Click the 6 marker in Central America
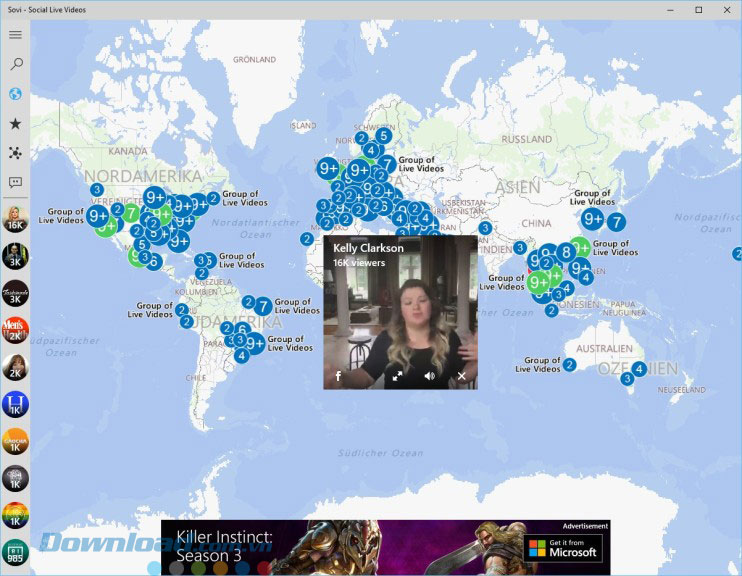Image resolution: width=742 pixels, height=576 pixels. (154, 262)
